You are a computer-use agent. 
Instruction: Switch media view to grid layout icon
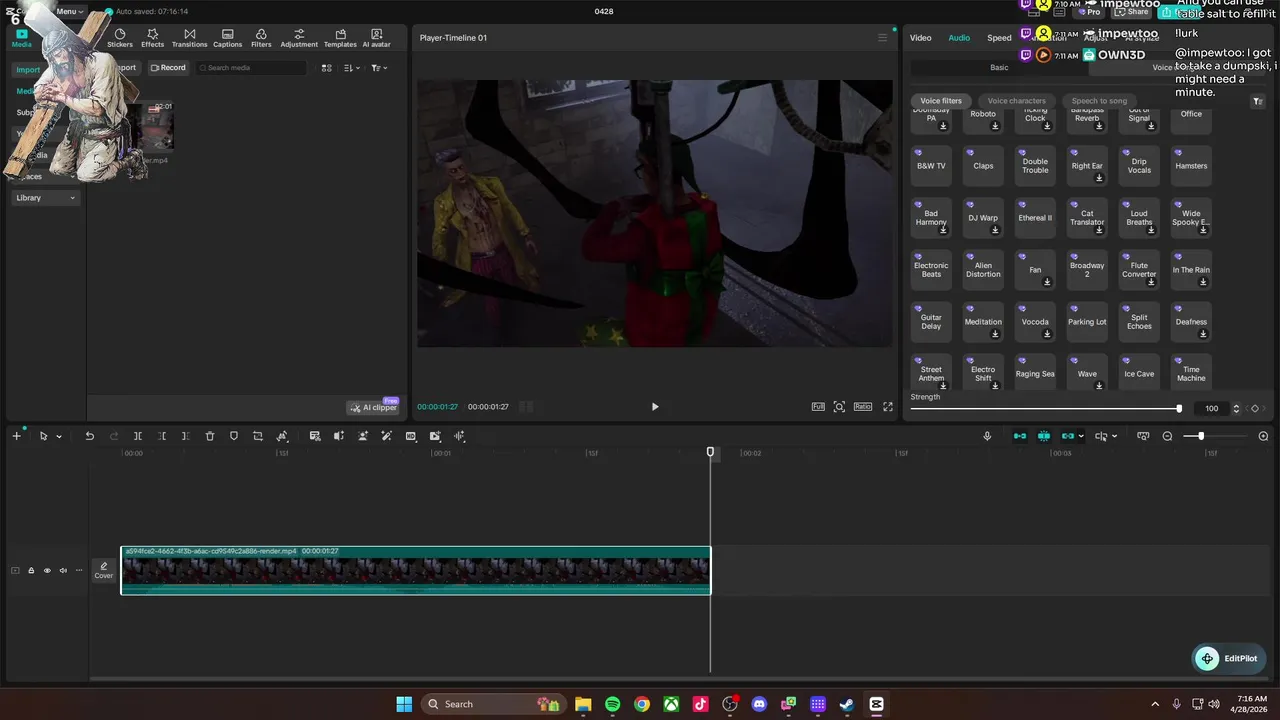click(x=326, y=68)
